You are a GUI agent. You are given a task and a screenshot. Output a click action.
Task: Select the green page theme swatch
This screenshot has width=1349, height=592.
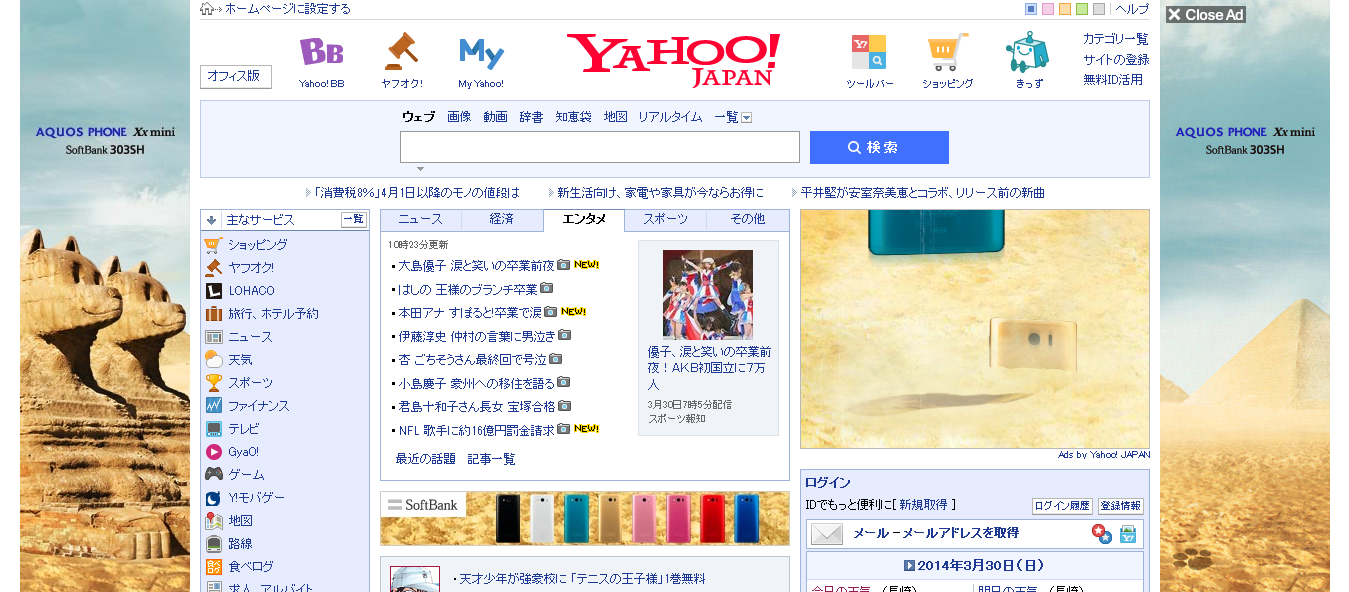(x=1082, y=9)
